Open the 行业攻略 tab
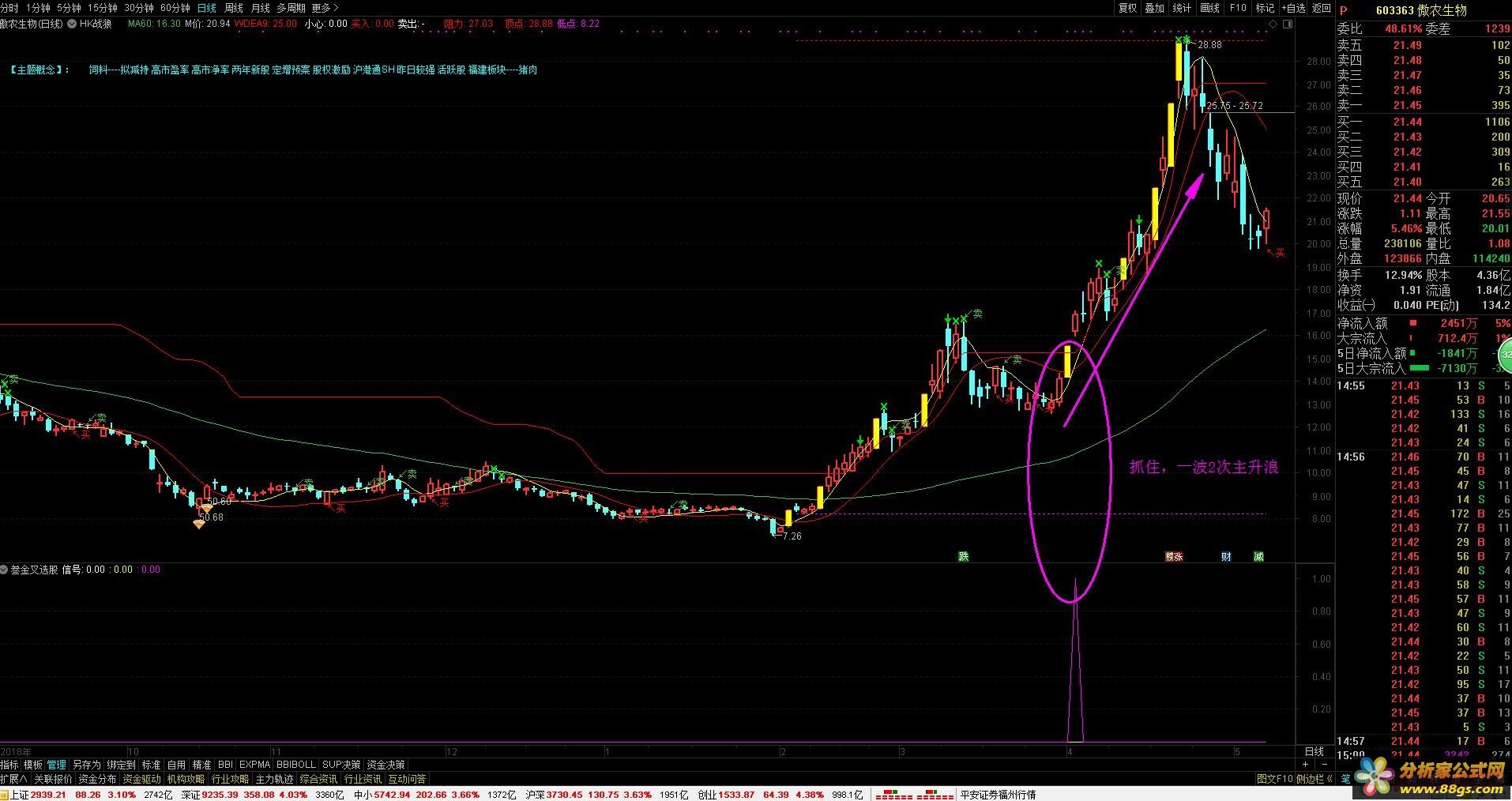The width and height of the screenshot is (1512, 801). tap(230, 779)
